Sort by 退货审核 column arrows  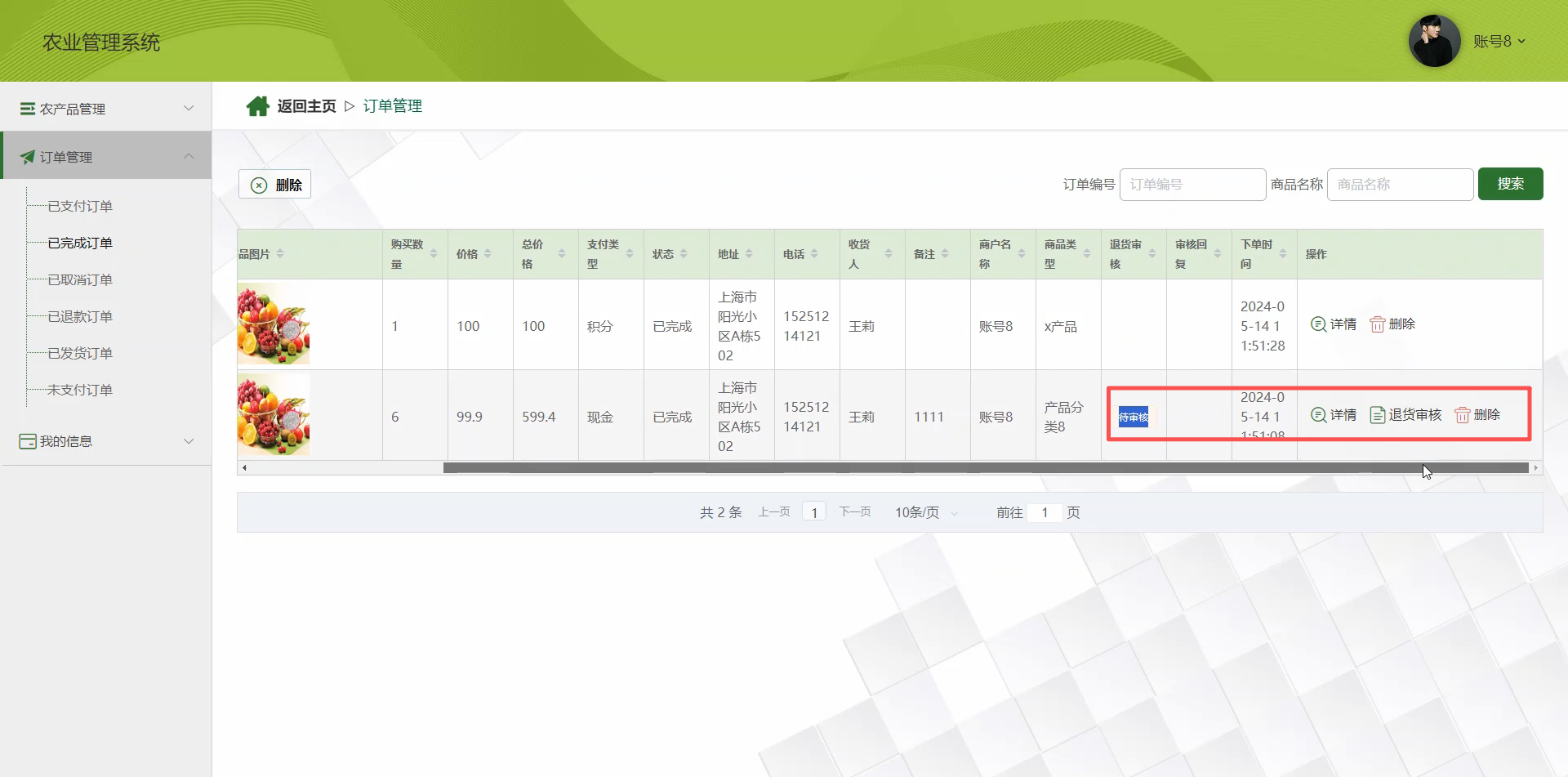tap(1152, 254)
